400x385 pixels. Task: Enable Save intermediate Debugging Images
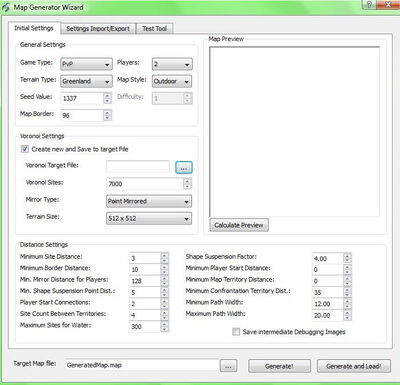236,332
